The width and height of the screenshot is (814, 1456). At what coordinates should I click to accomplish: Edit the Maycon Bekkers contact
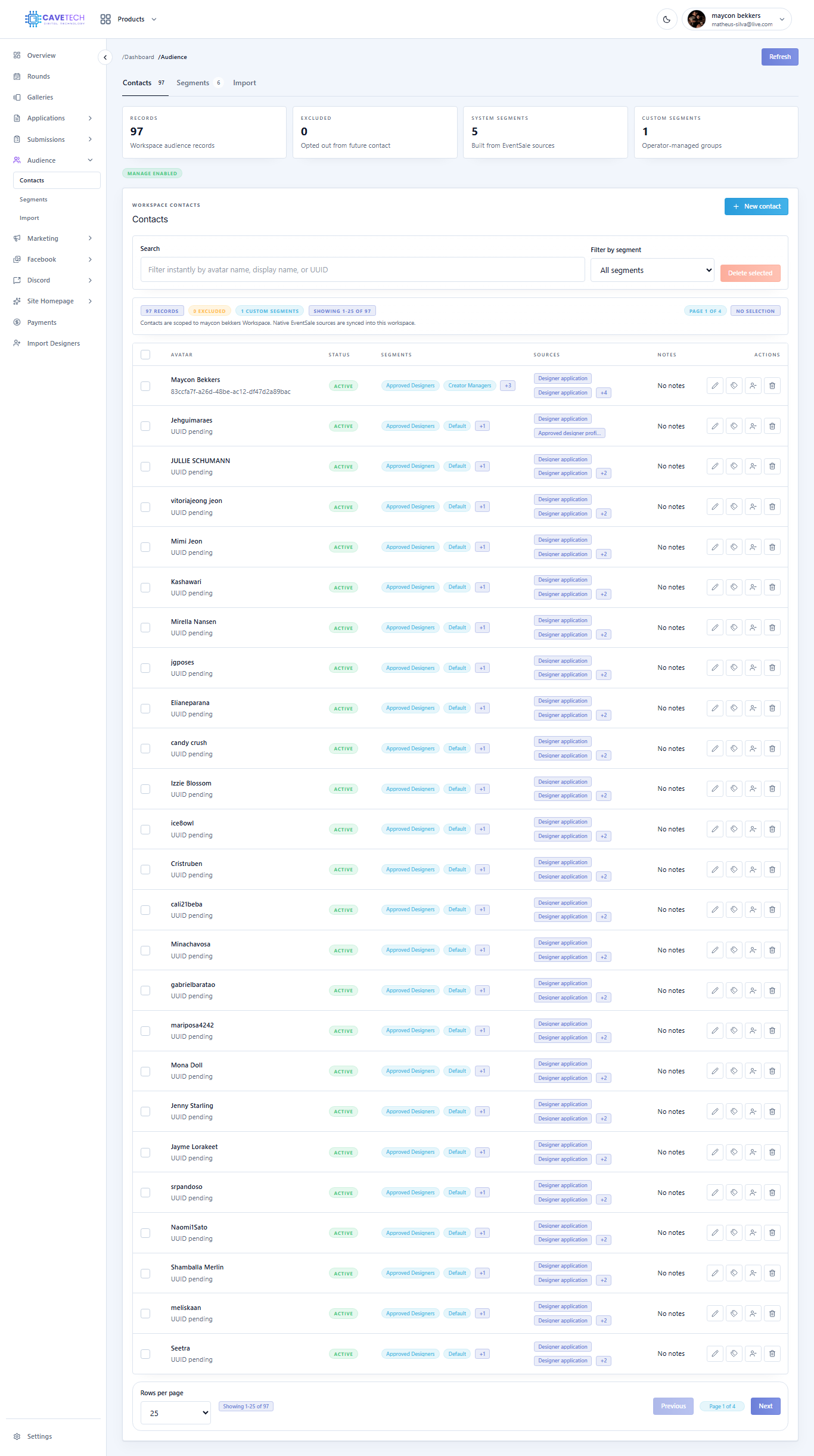(715, 386)
